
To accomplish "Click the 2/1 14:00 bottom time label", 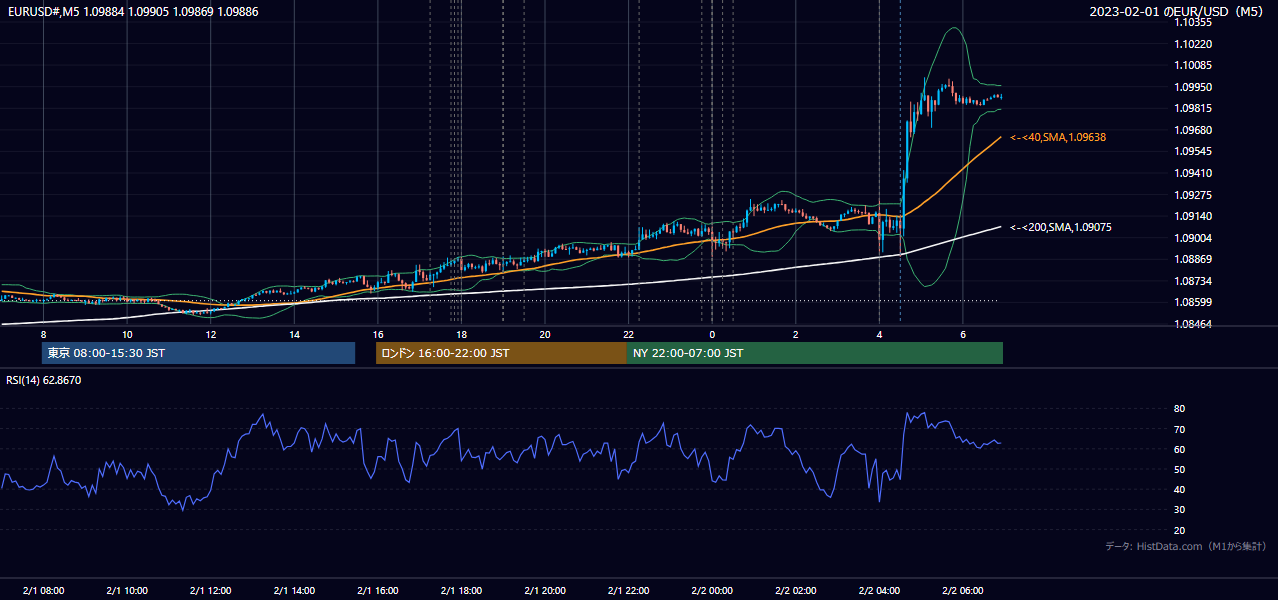I will (x=294, y=591).
